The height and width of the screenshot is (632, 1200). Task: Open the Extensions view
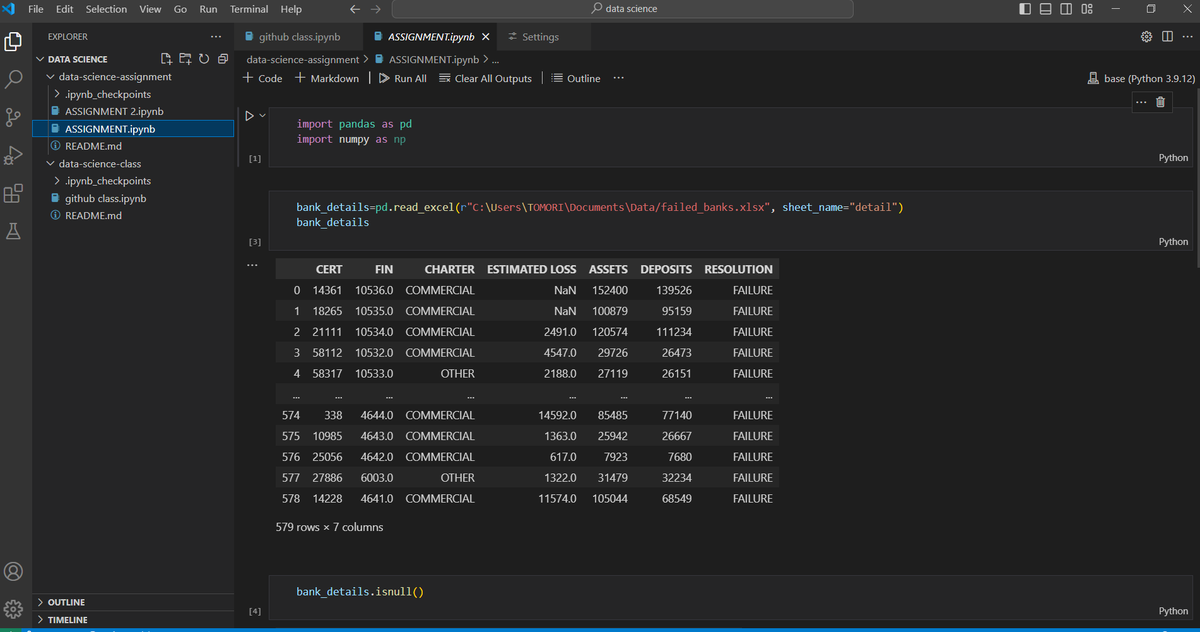(x=14, y=193)
